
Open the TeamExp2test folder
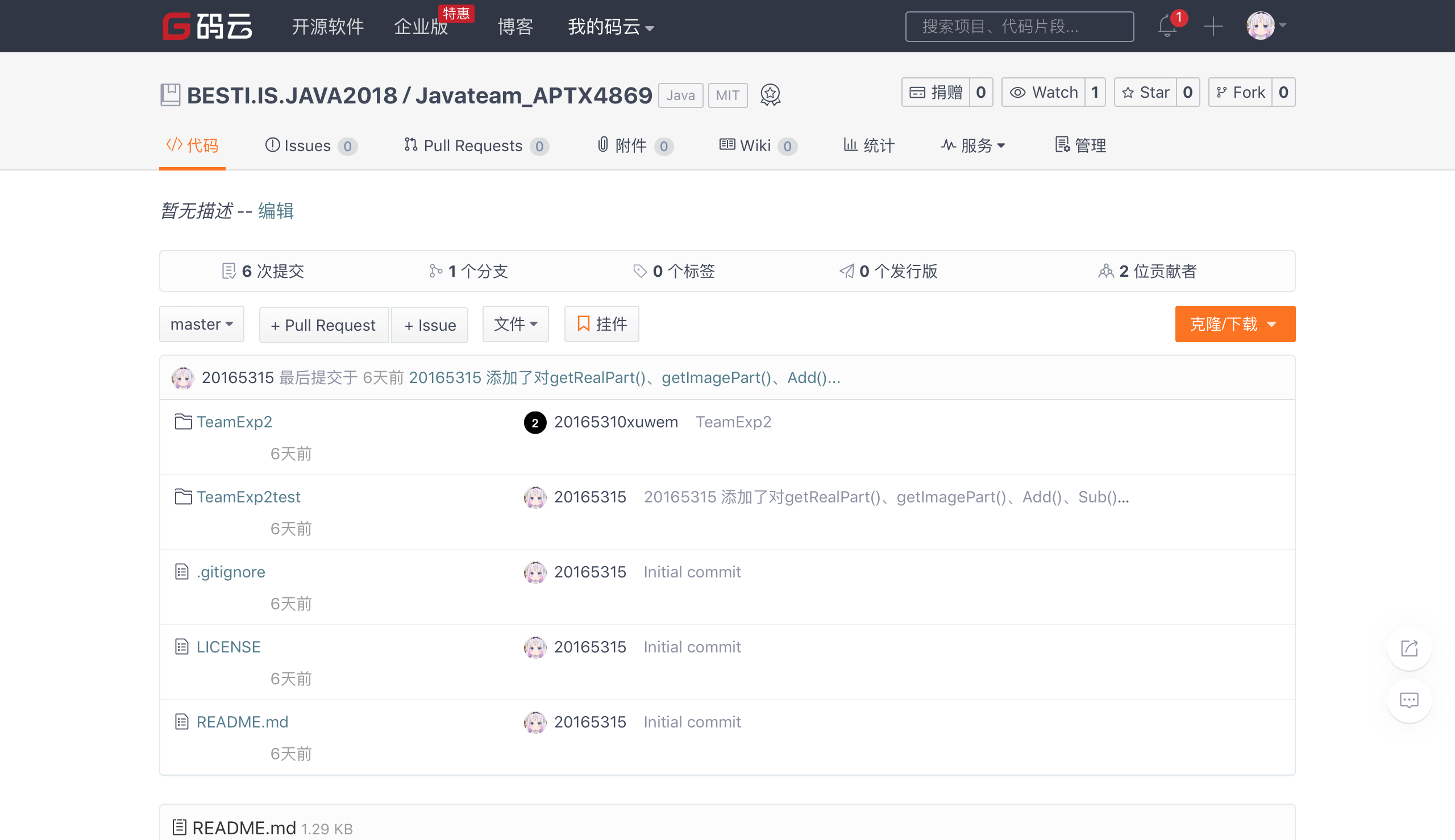pos(248,497)
